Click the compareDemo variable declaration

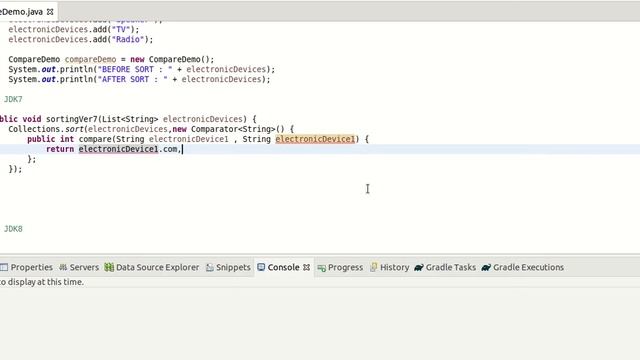[x=90, y=59]
